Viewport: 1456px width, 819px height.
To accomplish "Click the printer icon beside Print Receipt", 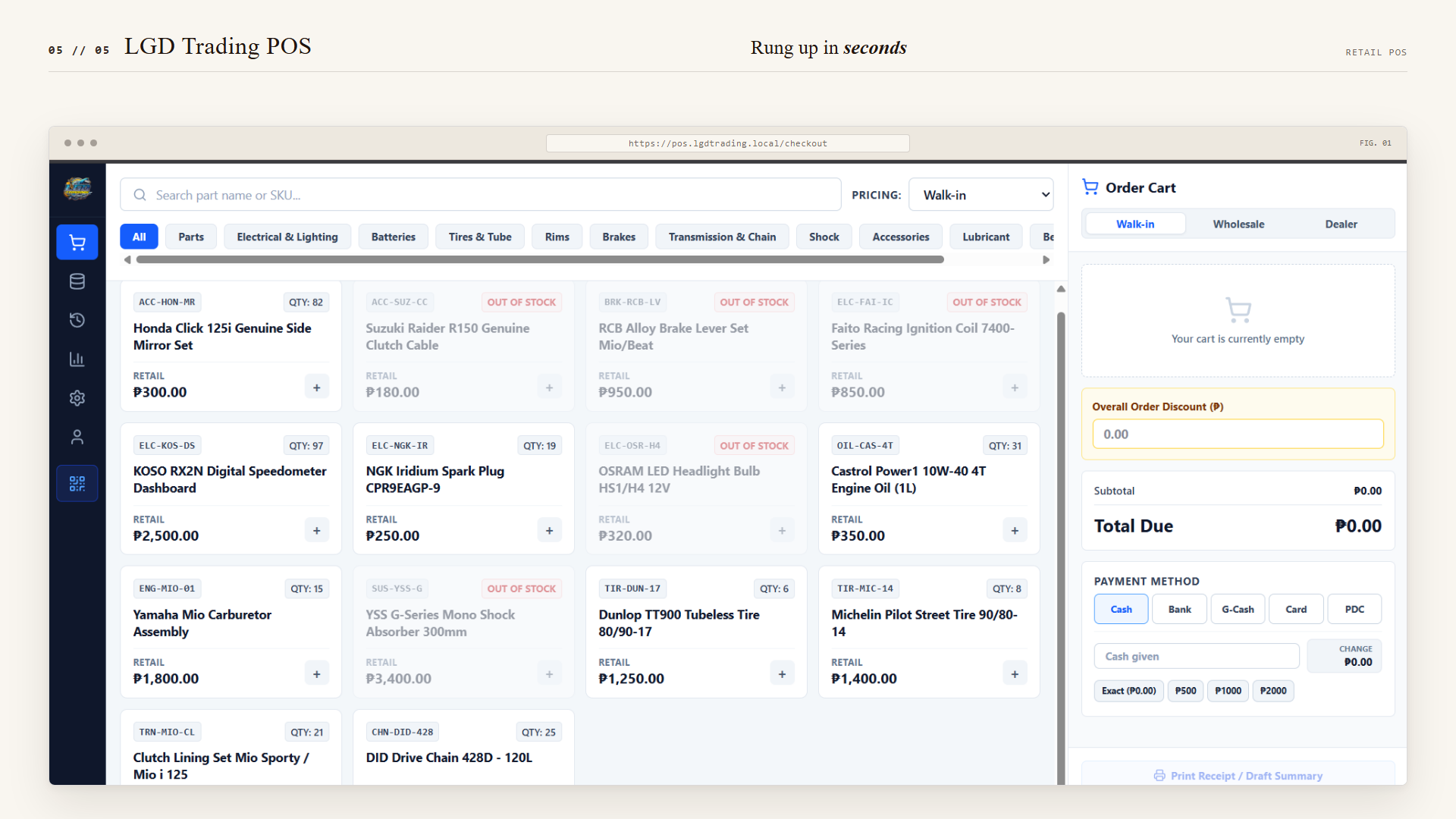I will [x=1159, y=776].
